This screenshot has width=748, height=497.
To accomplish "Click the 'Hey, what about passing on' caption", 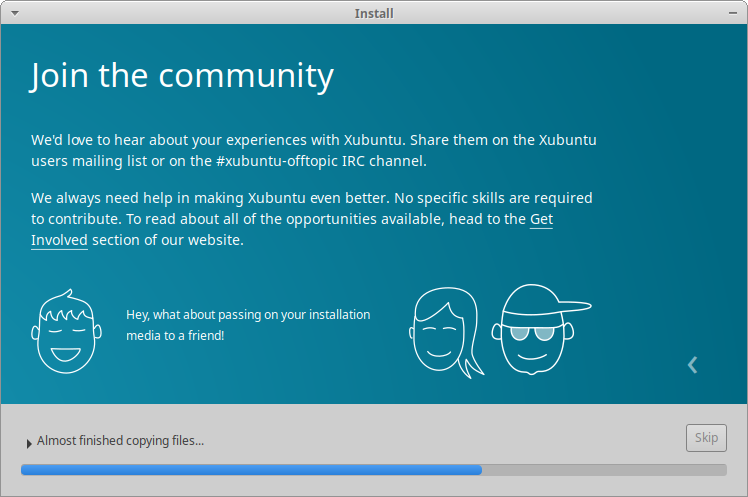I will (248, 314).
